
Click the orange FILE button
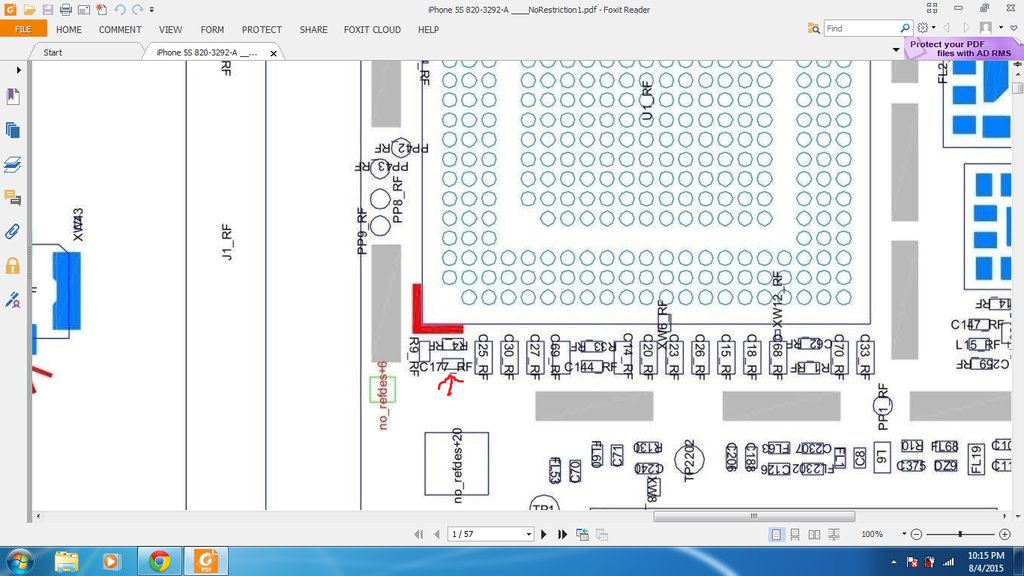click(22, 30)
